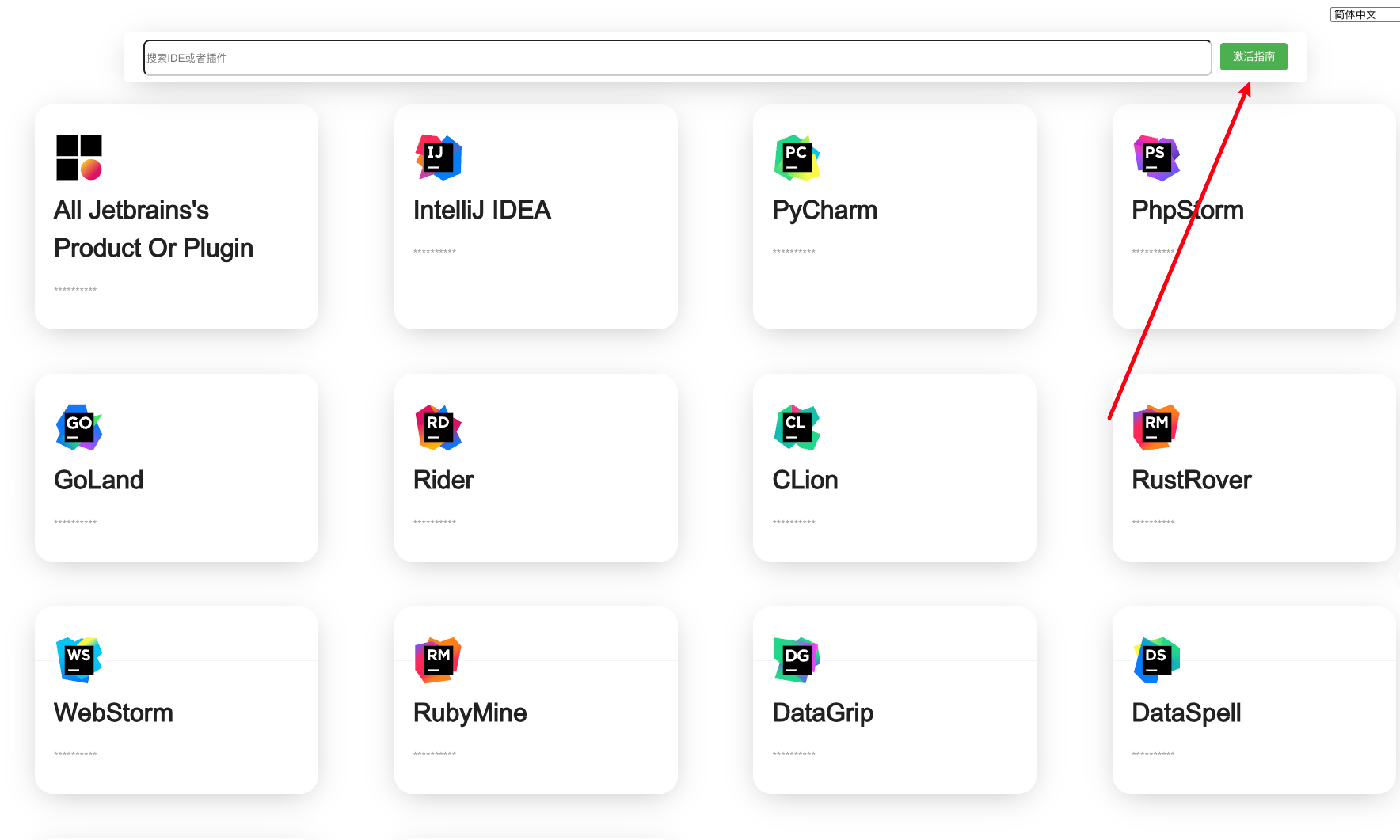Copy the masked asterisk key under RustRover
The height and width of the screenshot is (840, 1400).
[1154, 523]
